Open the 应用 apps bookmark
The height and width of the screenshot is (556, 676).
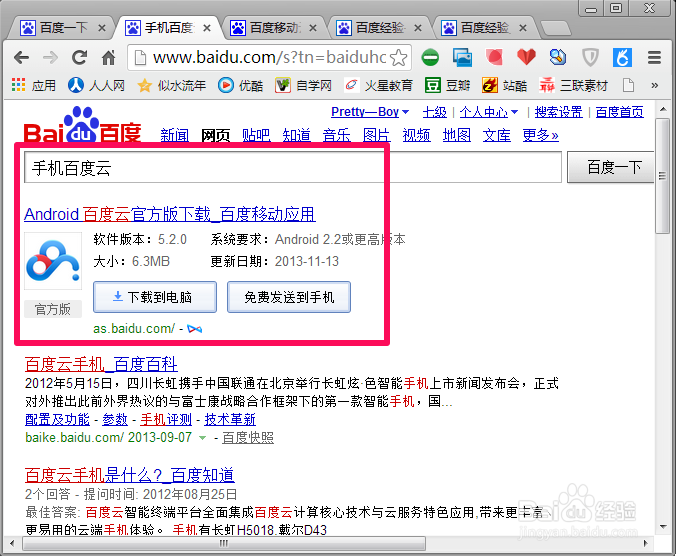(34, 85)
